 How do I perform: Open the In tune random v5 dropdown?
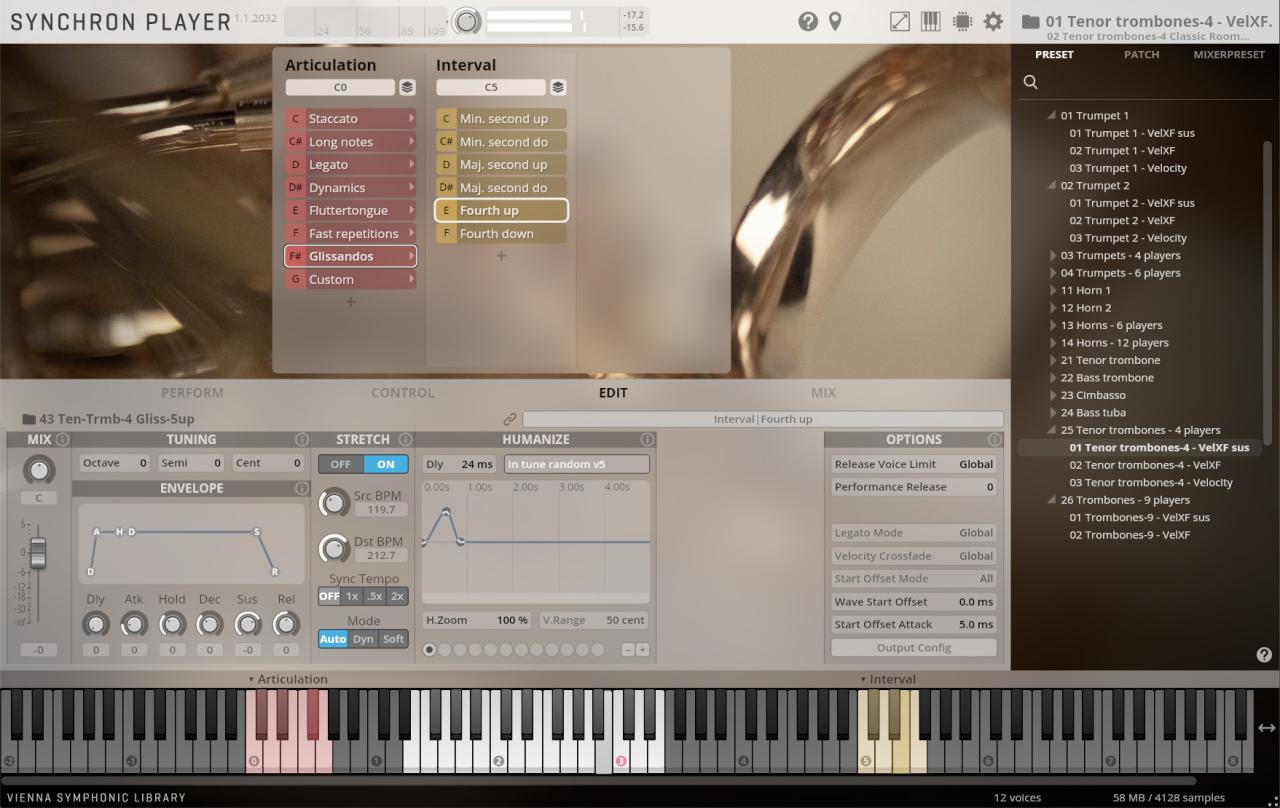[x=577, y=464]
